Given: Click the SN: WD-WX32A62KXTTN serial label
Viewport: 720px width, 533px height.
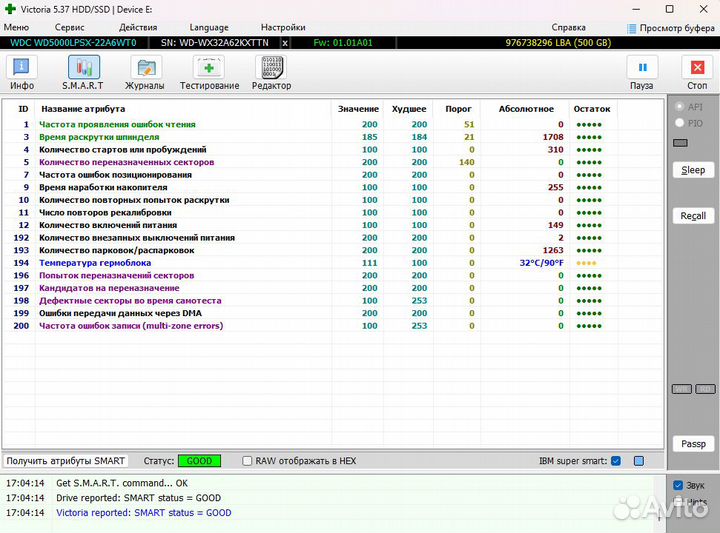Looking at the screenshot, I should pos(214,43).
